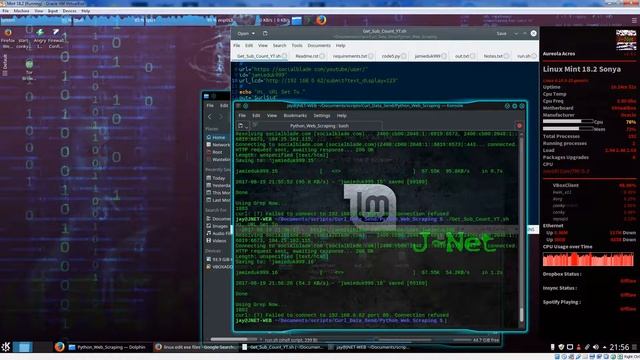Click the red close-tab icon in Konsole

[519, 126]
